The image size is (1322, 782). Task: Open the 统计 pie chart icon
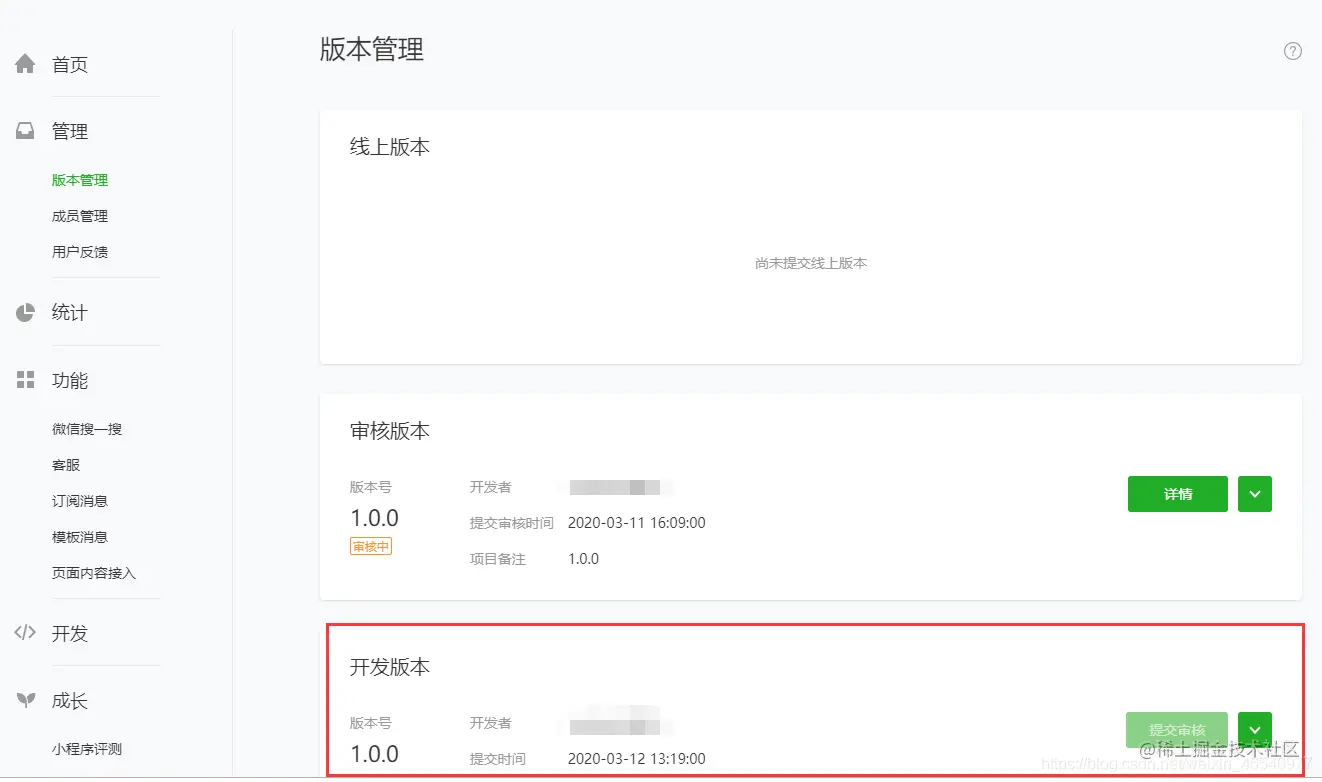[24, 311]
